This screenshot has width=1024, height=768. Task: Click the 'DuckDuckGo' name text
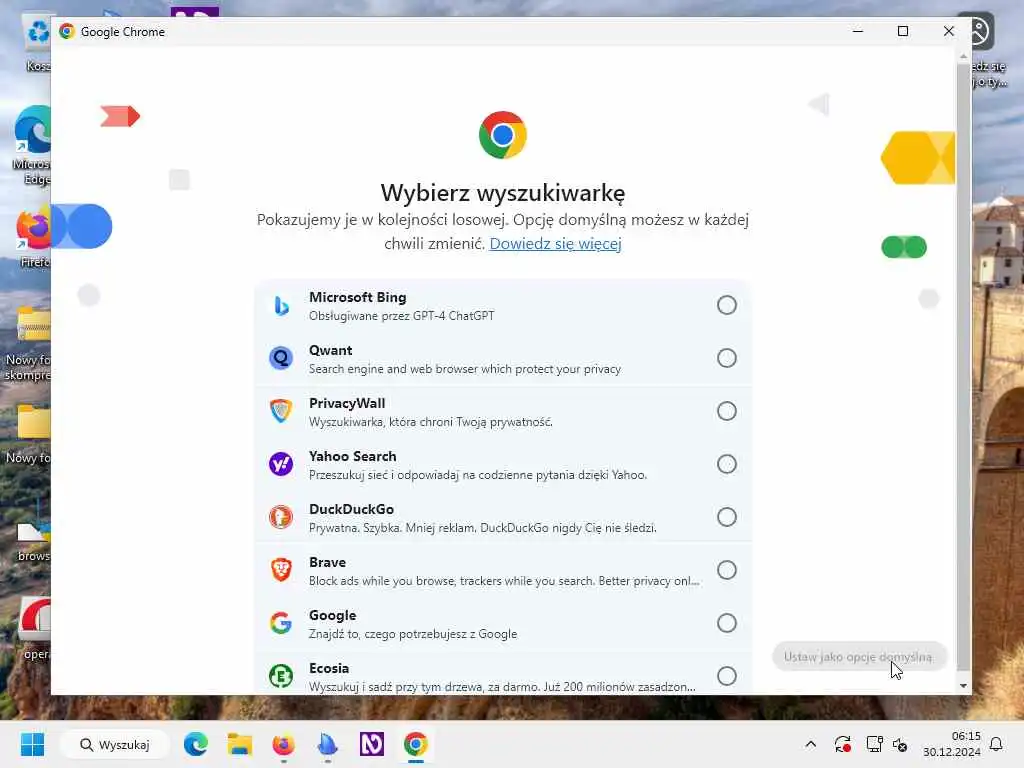351,509
